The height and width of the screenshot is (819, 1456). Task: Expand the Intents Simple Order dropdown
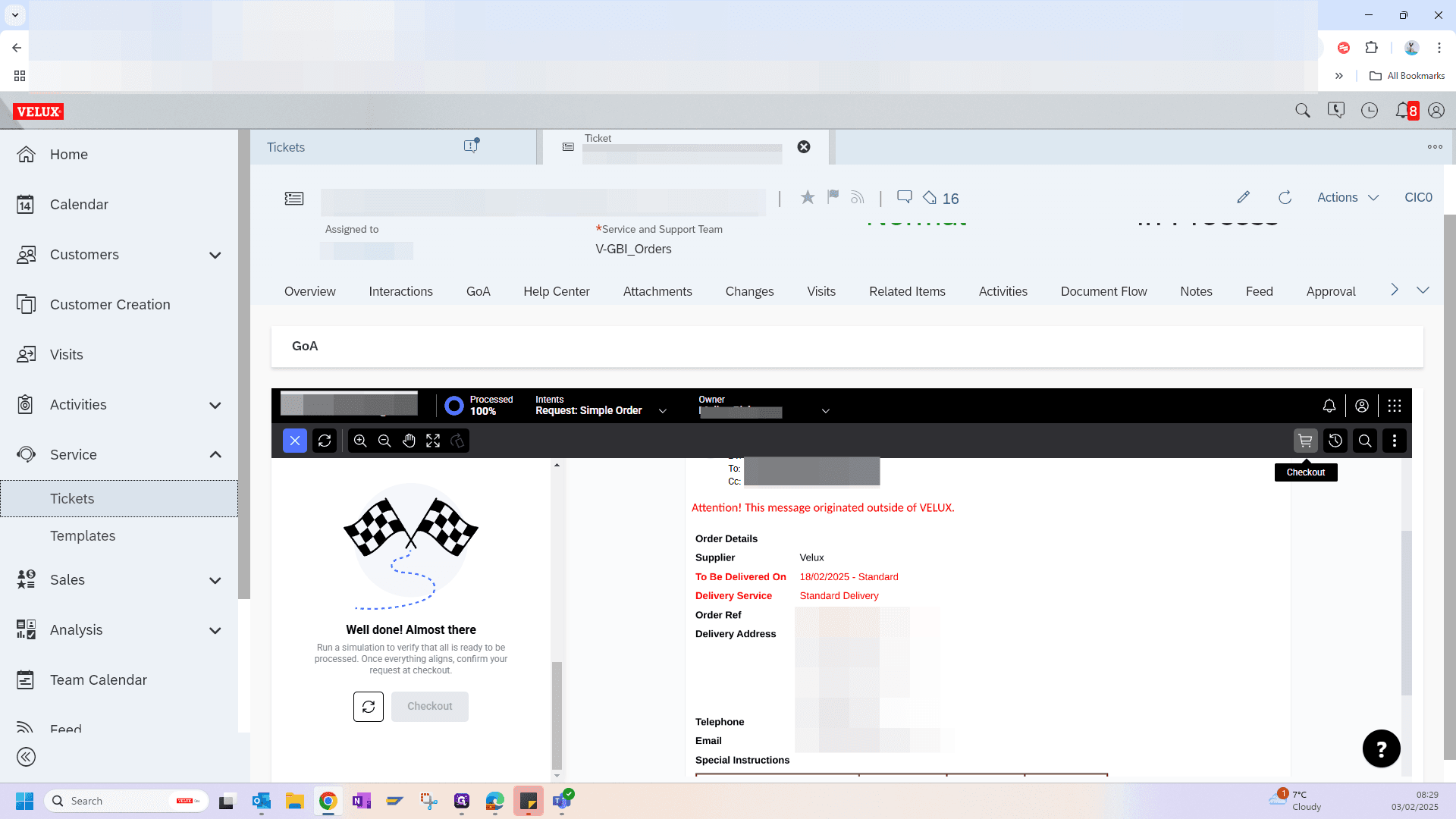pyautogui.click(x=663, y=411)
